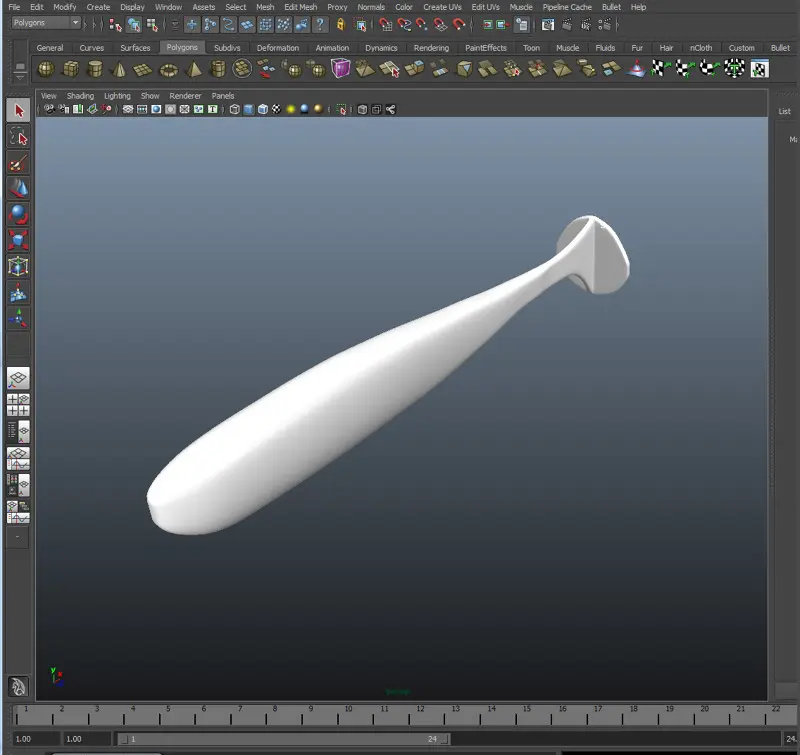
Task: Toggle snap to grids magnet
Action: (386, 24)
